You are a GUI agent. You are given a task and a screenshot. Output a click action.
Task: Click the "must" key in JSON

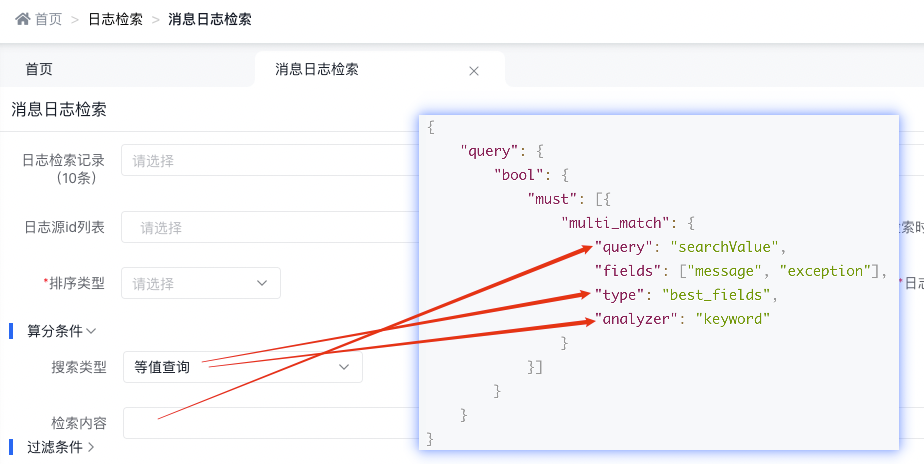pos(552,199)
